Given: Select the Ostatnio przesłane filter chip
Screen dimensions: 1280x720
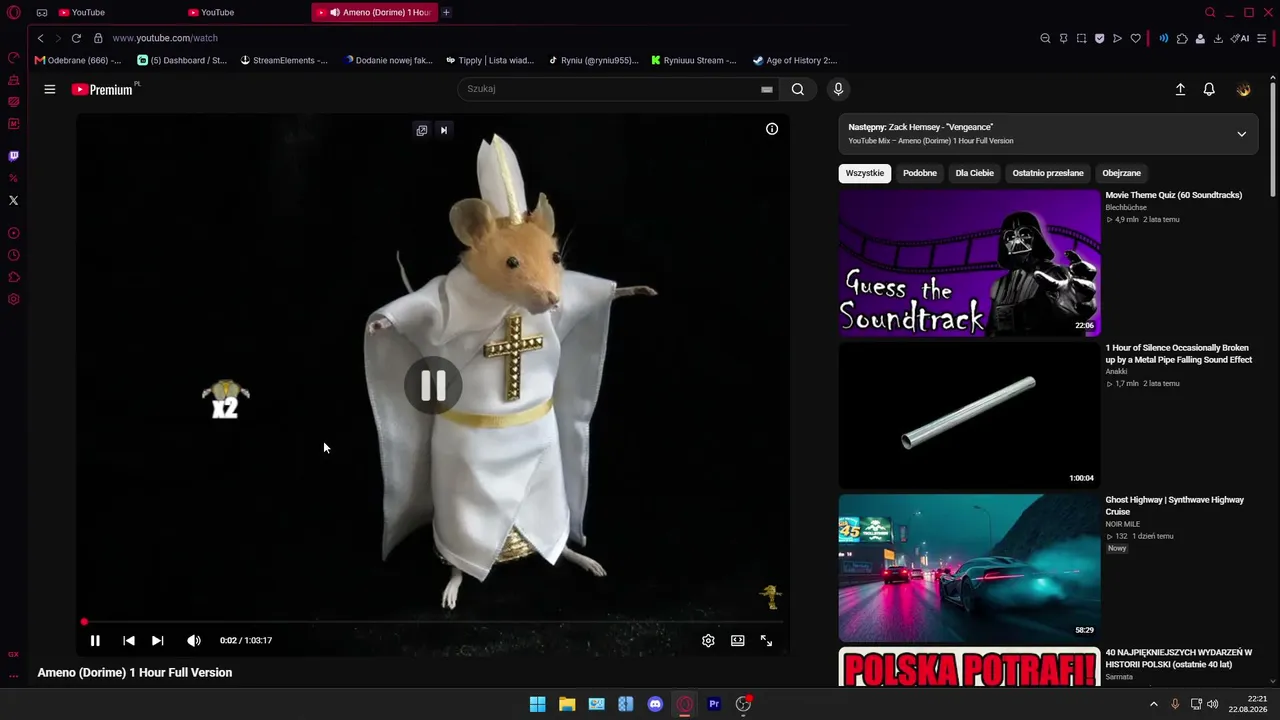Looking at the screenshot, I should click(x=1048, y=173).
